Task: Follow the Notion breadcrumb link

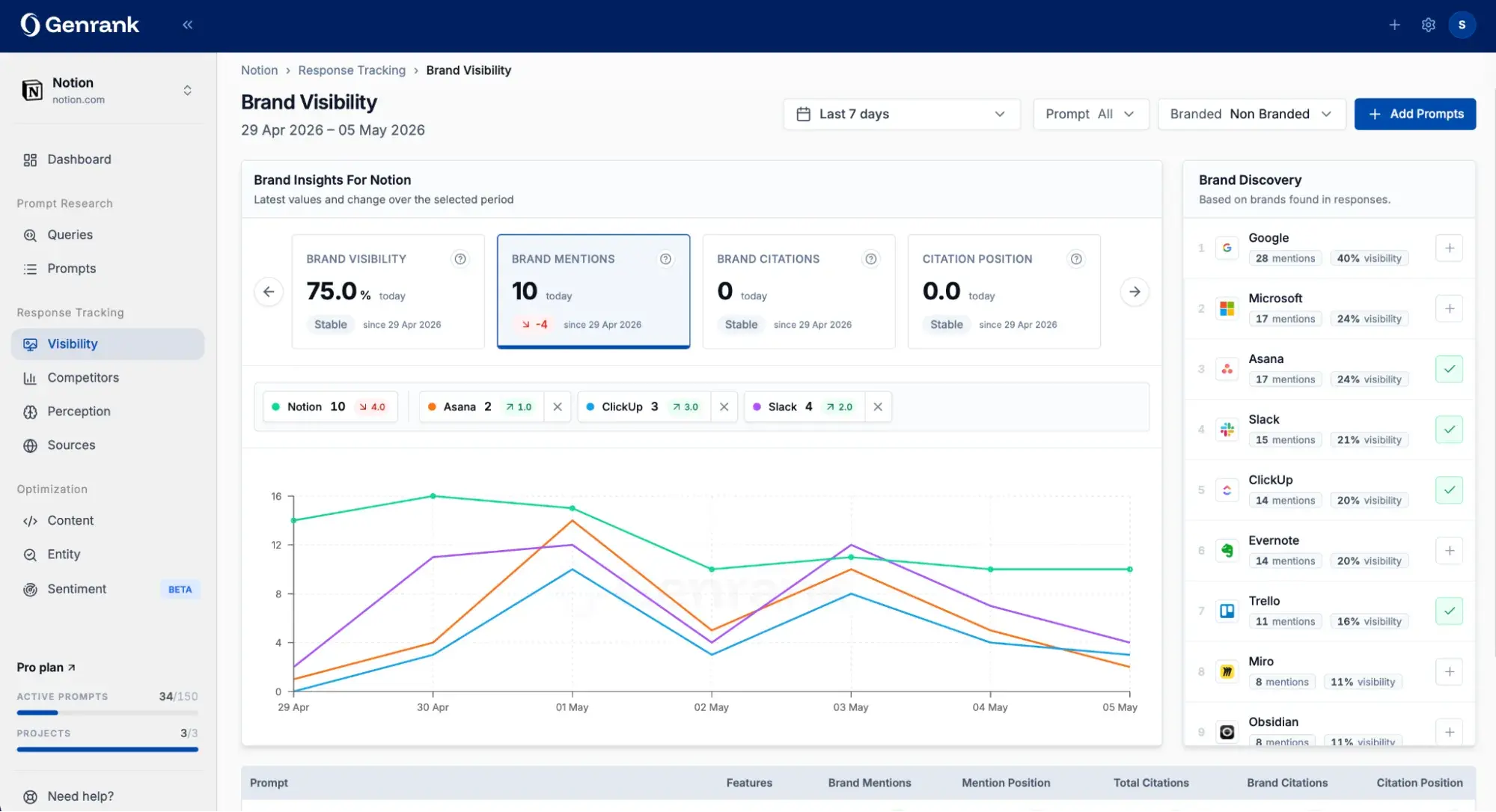Action: pos(259,70)
